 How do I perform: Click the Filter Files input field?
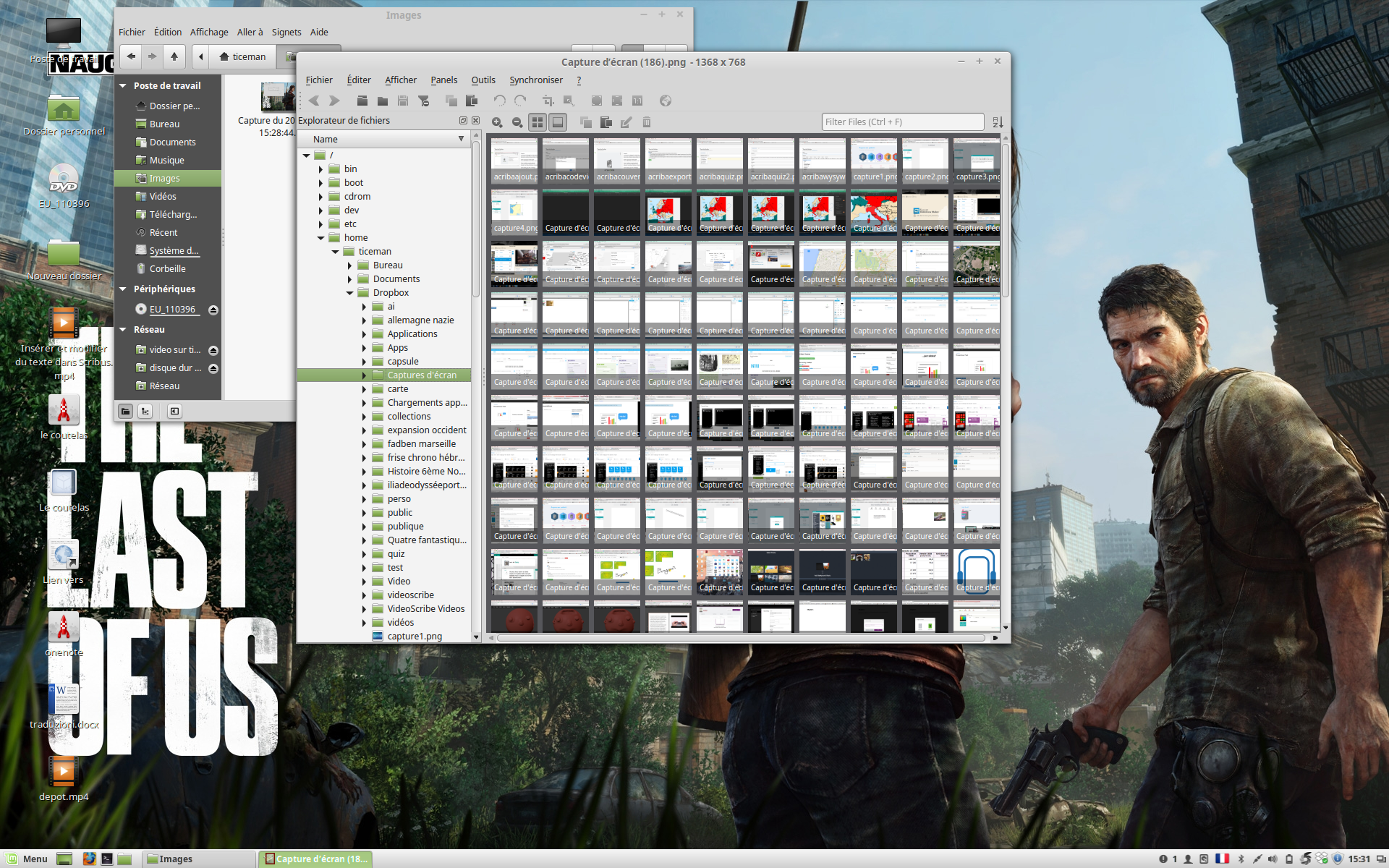902,122
